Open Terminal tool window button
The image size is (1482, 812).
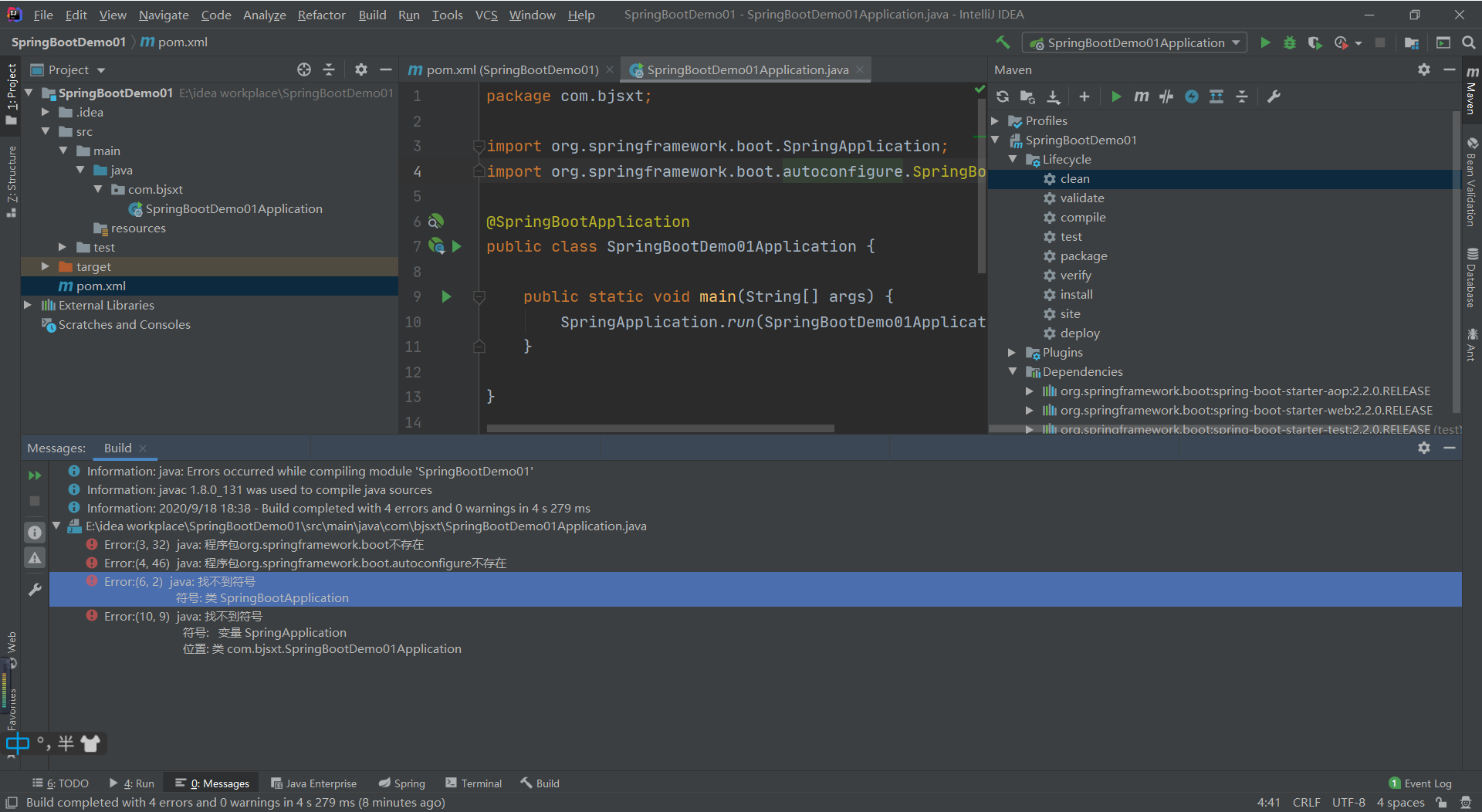pyautogui.click(x=474, y=783)
